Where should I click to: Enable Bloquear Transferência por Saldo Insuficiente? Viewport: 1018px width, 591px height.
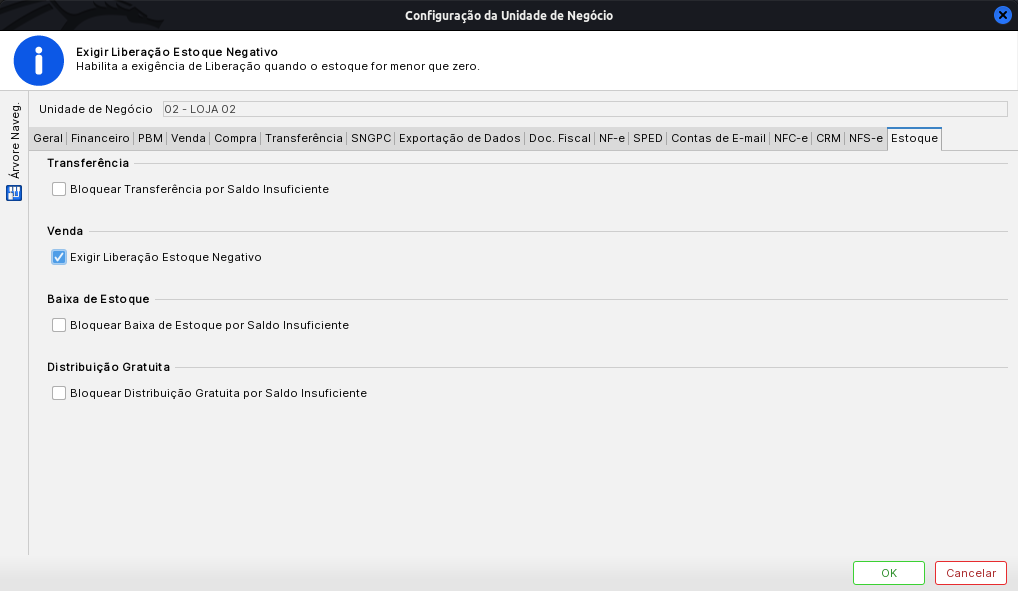tap(59, 189)
